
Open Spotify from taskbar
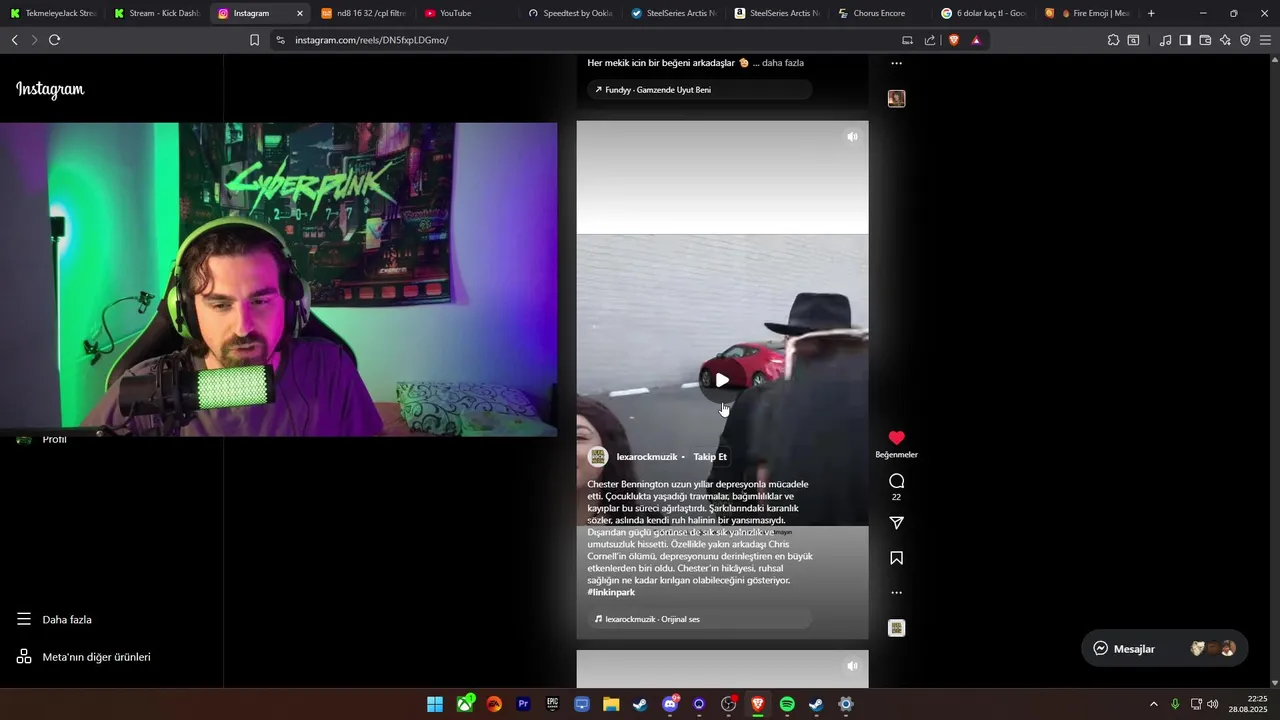click(x=787, y=704)
